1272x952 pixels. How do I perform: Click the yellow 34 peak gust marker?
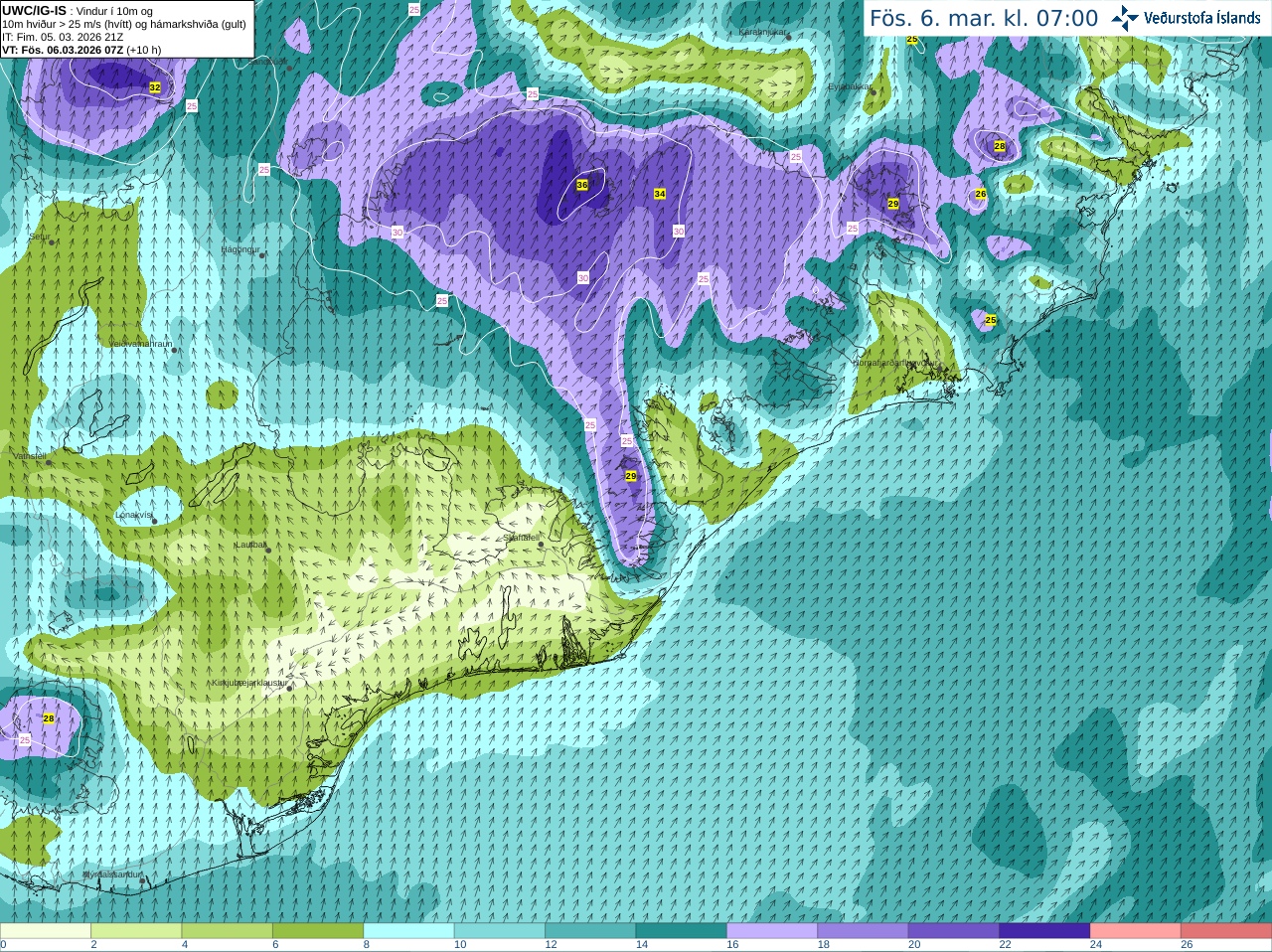[x=660, y=194]
